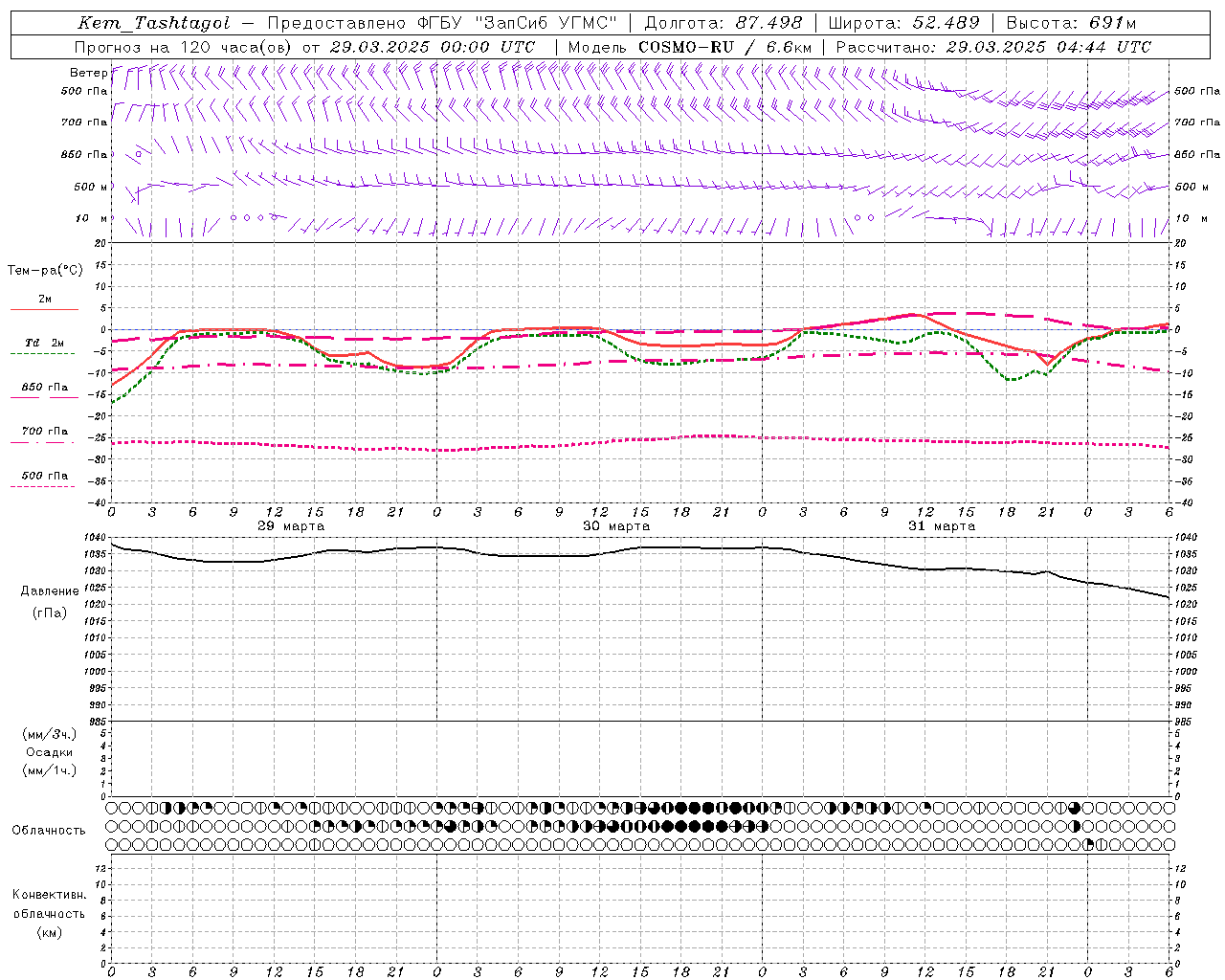This screenshot has width=1225, height=980.
Task: Click the blue dashed Td legend line sample
Action: click(x=42, y=353)
